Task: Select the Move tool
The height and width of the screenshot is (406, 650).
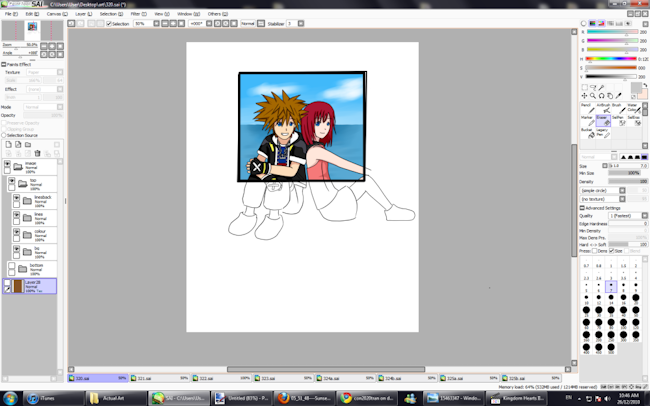Action: (x=585, y=96)
